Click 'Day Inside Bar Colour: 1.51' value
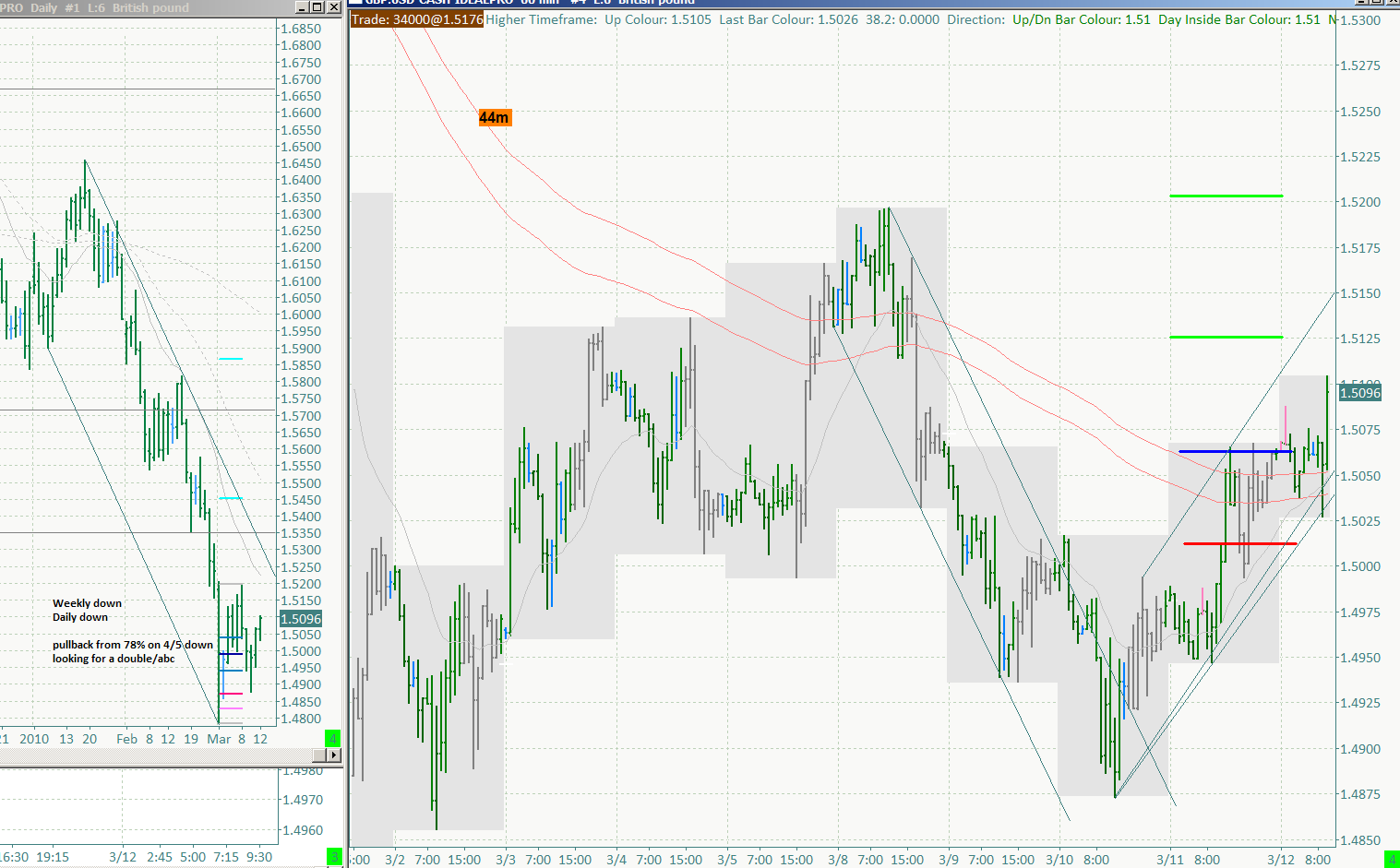Screen dimensions: 1400x868 [1239, 19]
